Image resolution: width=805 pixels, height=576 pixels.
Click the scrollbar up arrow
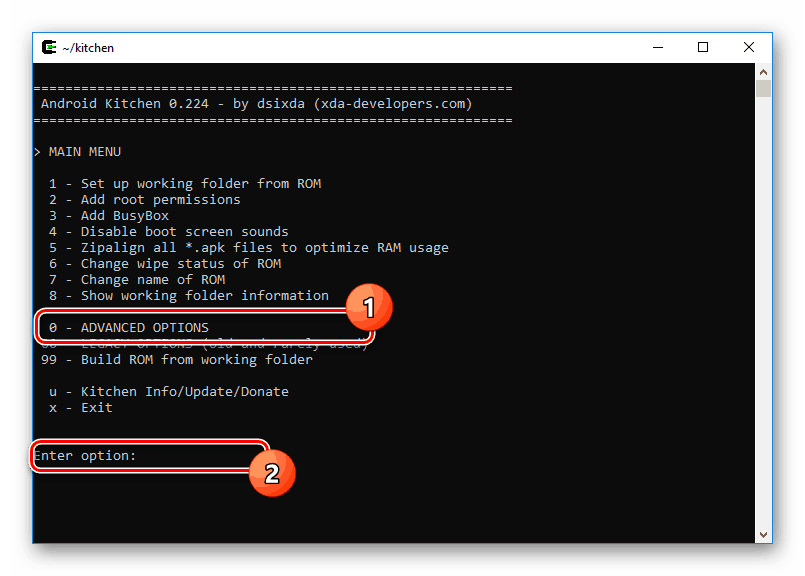coord(763,72)
